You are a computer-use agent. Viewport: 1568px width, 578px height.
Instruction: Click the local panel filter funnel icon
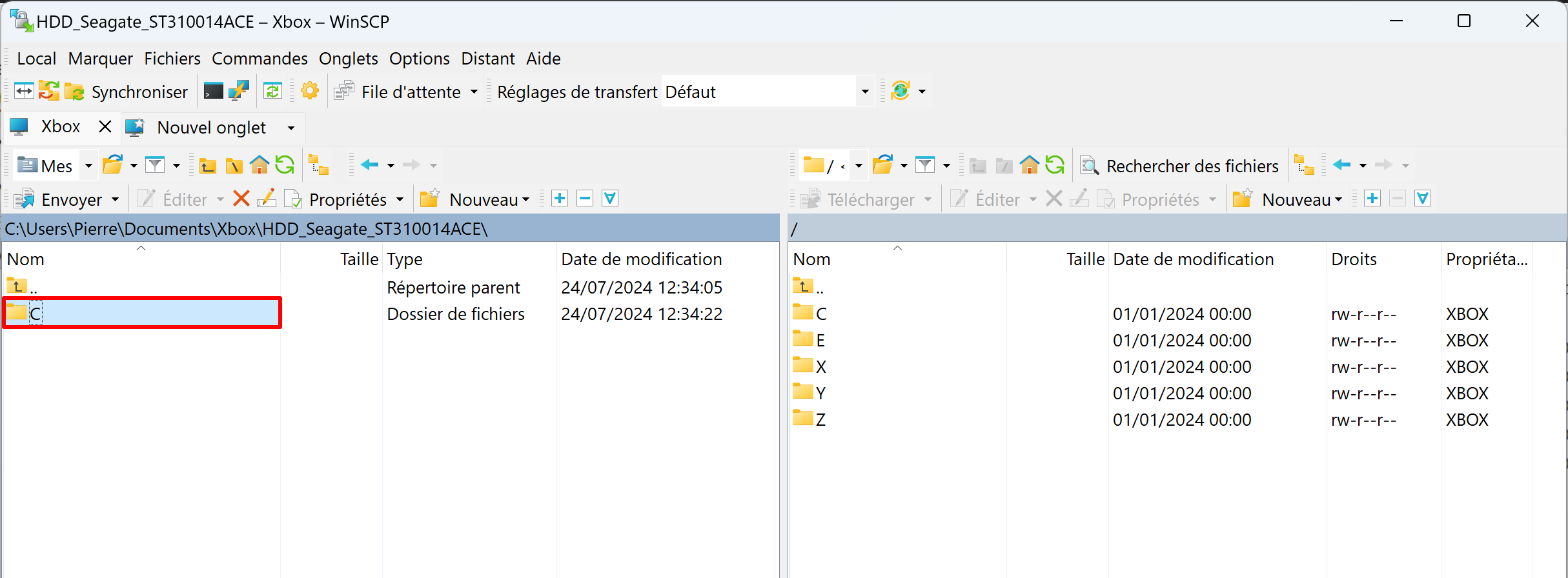(155, 165)
